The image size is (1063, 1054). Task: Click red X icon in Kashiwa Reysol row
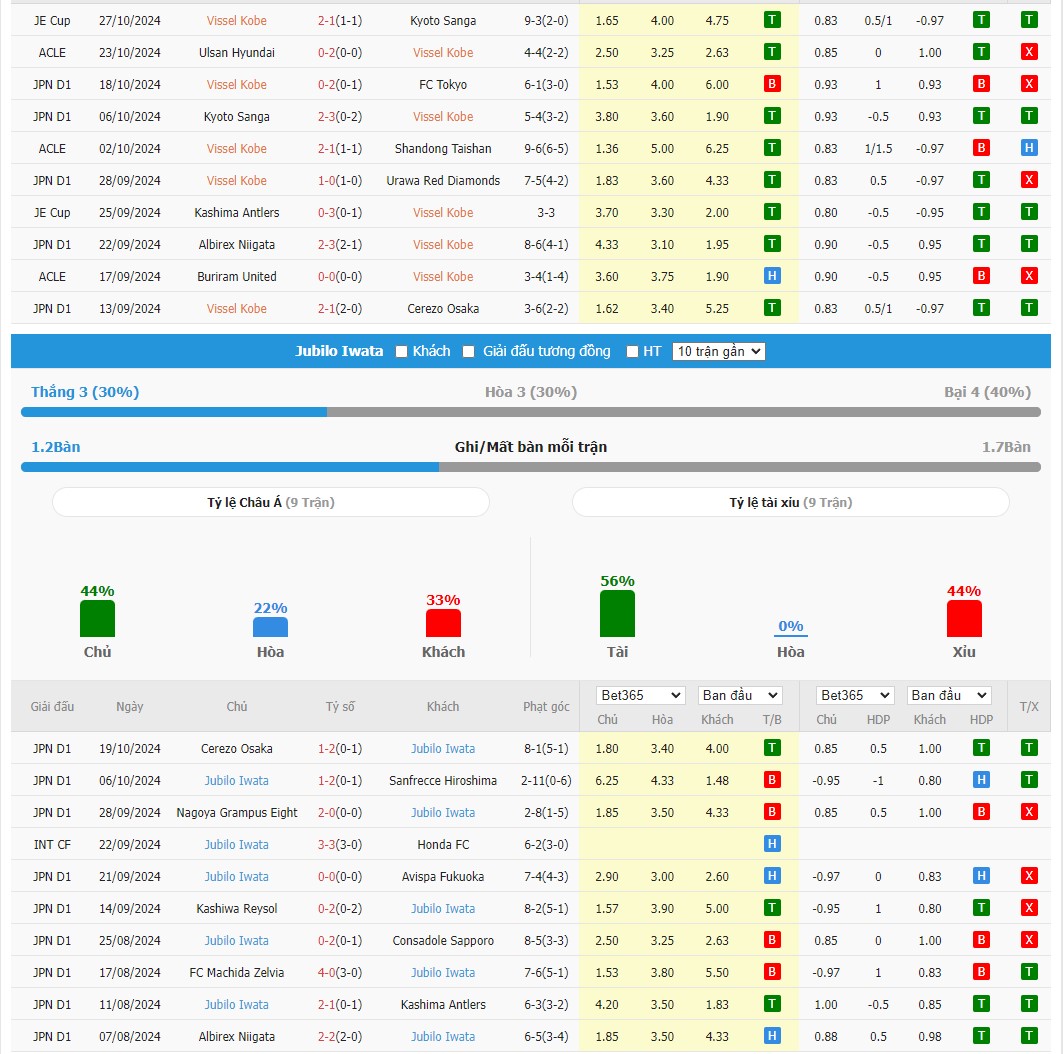[x=1028, y=908]
